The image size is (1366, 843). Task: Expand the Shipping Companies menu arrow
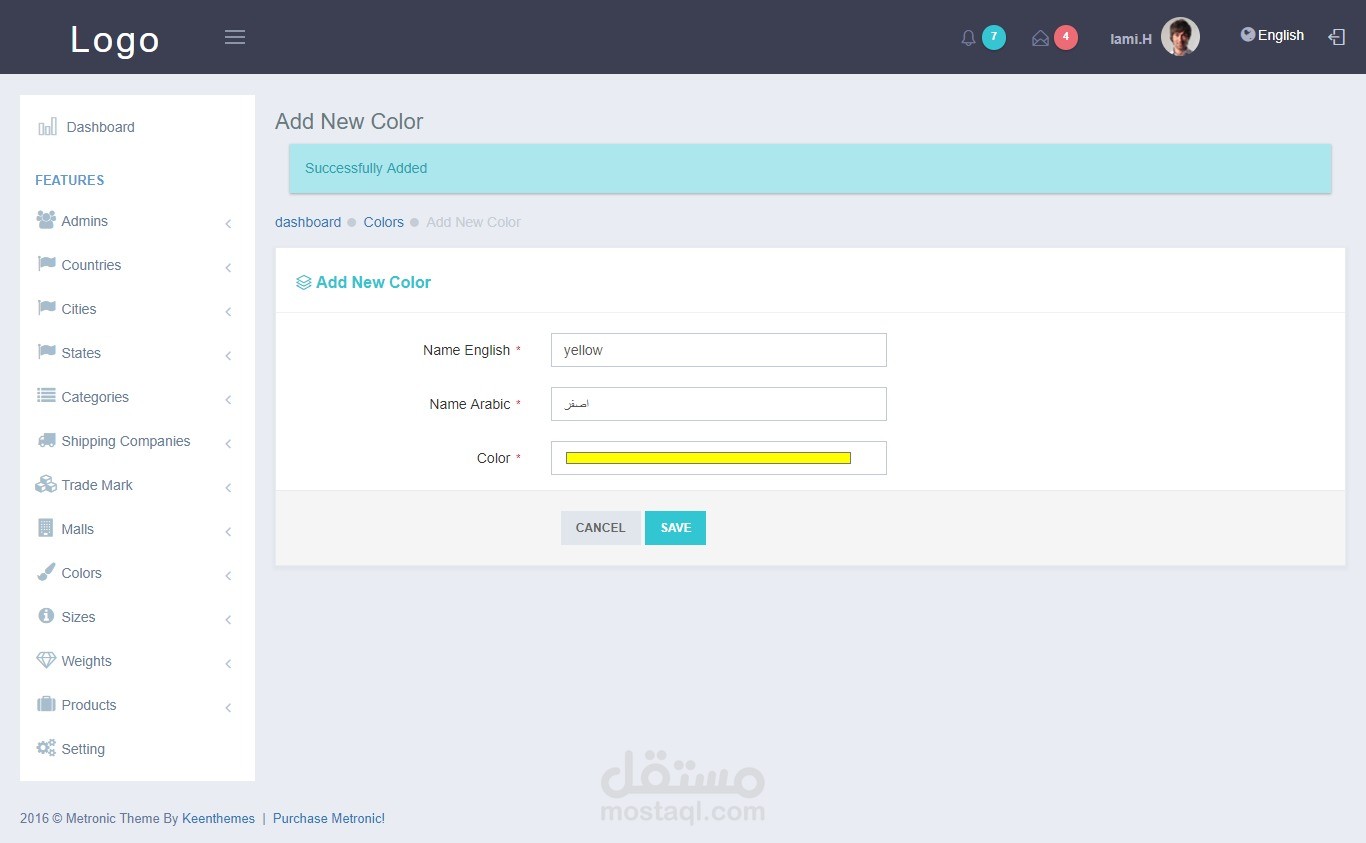point(228,443)
